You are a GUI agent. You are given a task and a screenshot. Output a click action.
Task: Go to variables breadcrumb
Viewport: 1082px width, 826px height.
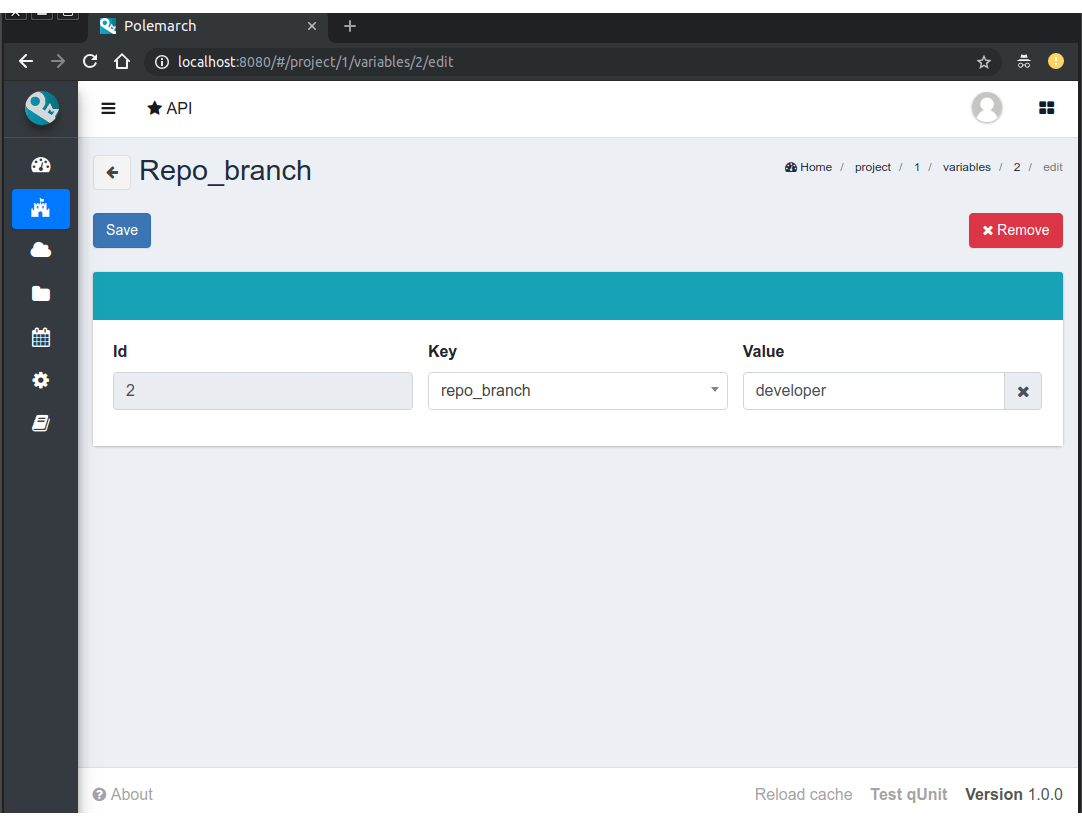[x=966, y=167]
